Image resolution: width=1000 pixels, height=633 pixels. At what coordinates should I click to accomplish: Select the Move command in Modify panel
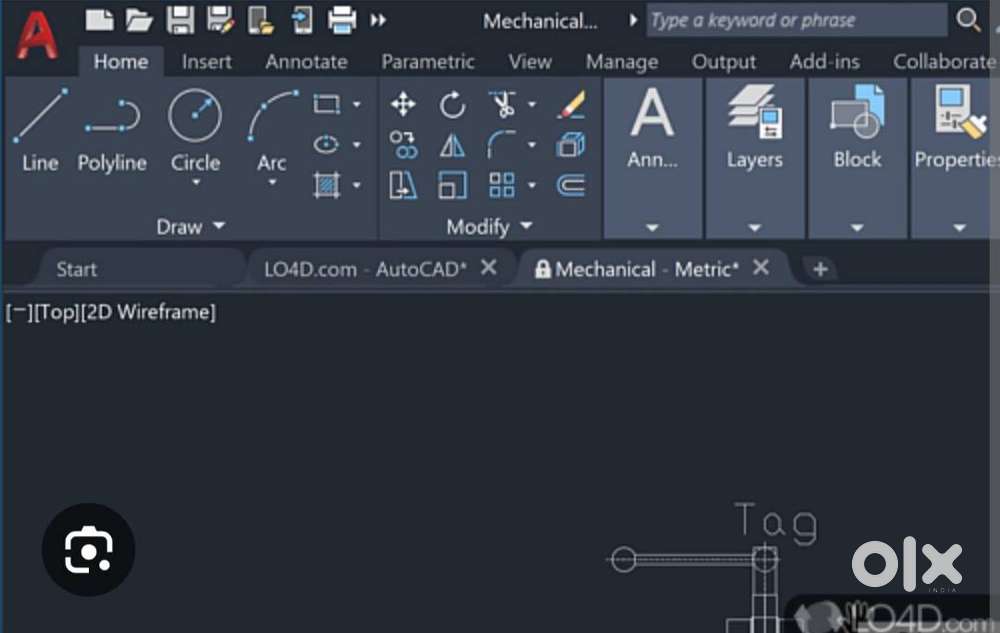(404, 103)
